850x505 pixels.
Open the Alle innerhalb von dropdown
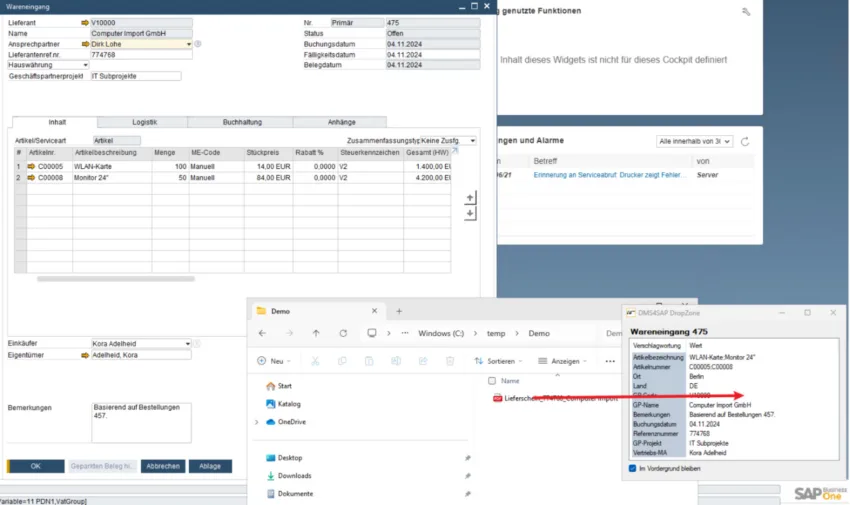pyautogui.click(x=694, y=141)
